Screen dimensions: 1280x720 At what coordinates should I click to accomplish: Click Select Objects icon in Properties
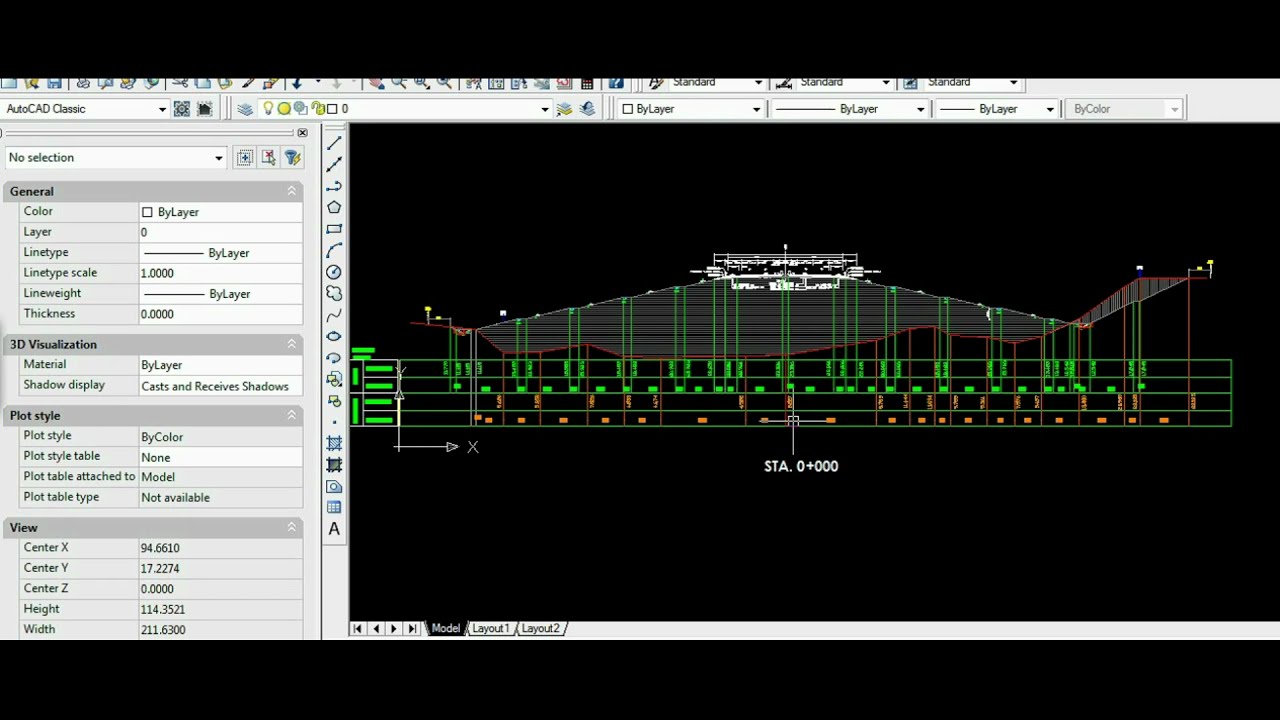(x=269, y=157)
